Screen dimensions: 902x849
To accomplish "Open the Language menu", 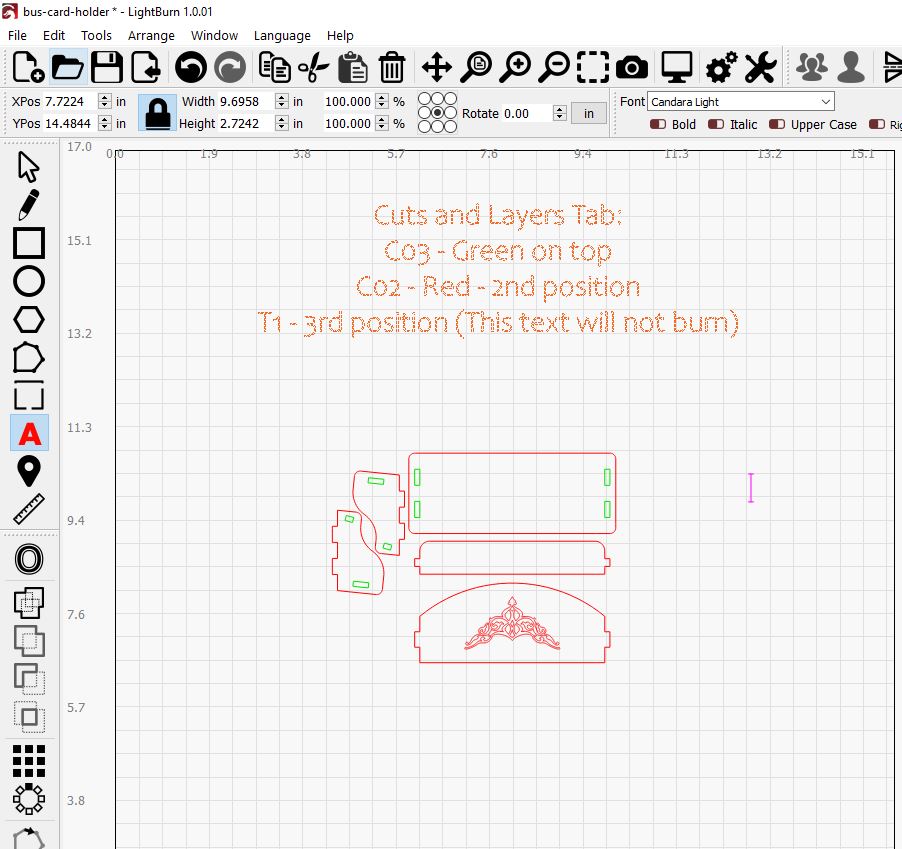I will pos(282,36).
